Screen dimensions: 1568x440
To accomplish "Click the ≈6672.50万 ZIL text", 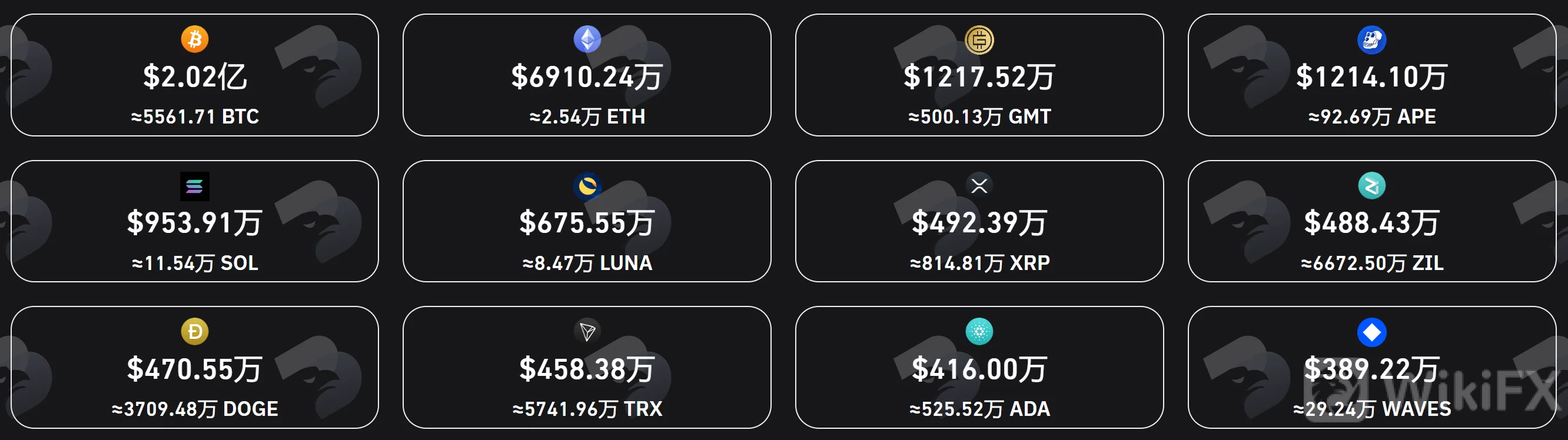I will 1372,264.
